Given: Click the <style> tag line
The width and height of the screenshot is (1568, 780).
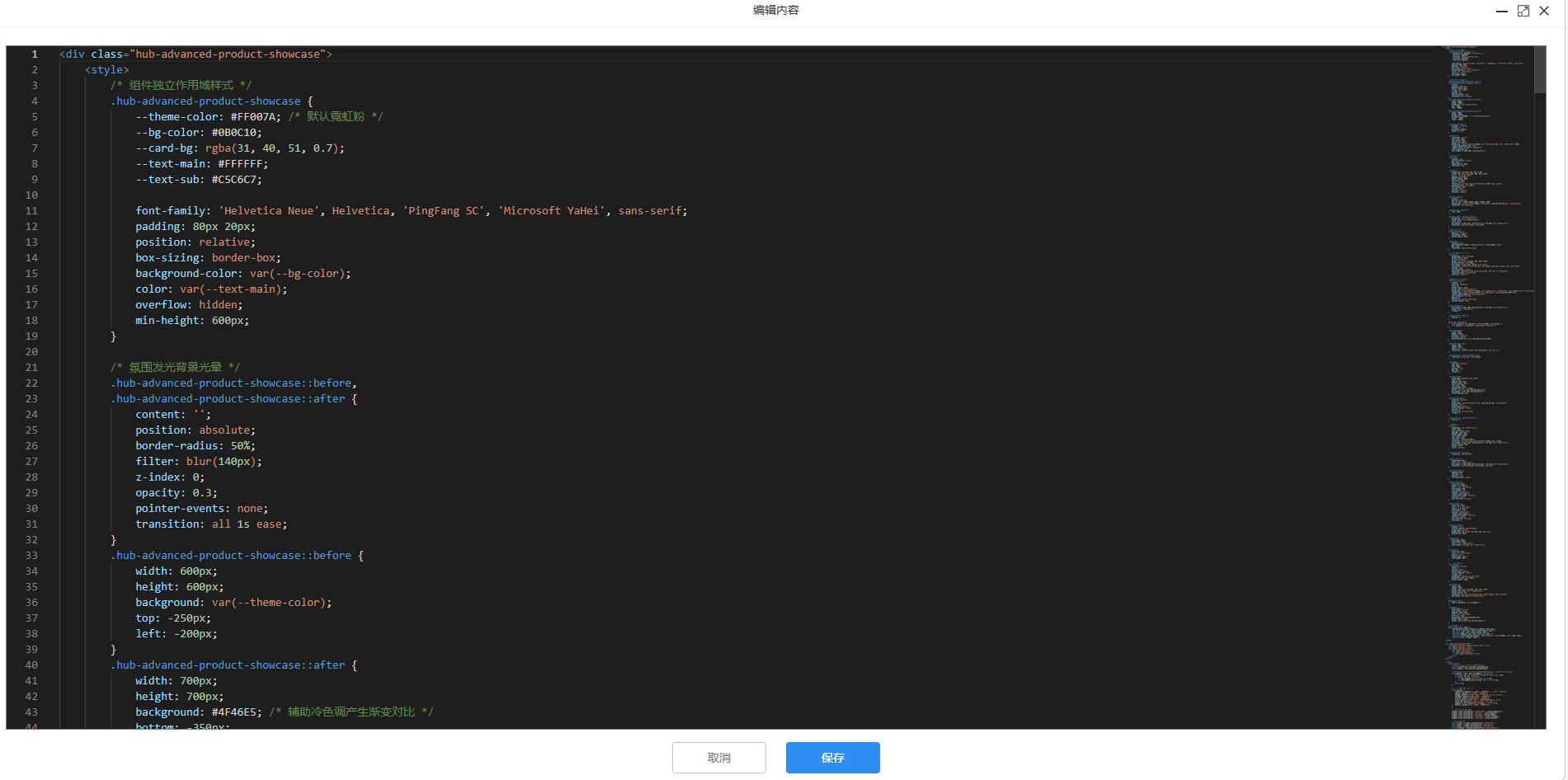Looking at the screenshot, I should pos(107,70).
